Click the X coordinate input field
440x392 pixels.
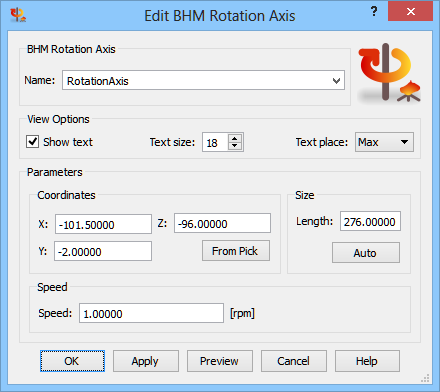103,224
